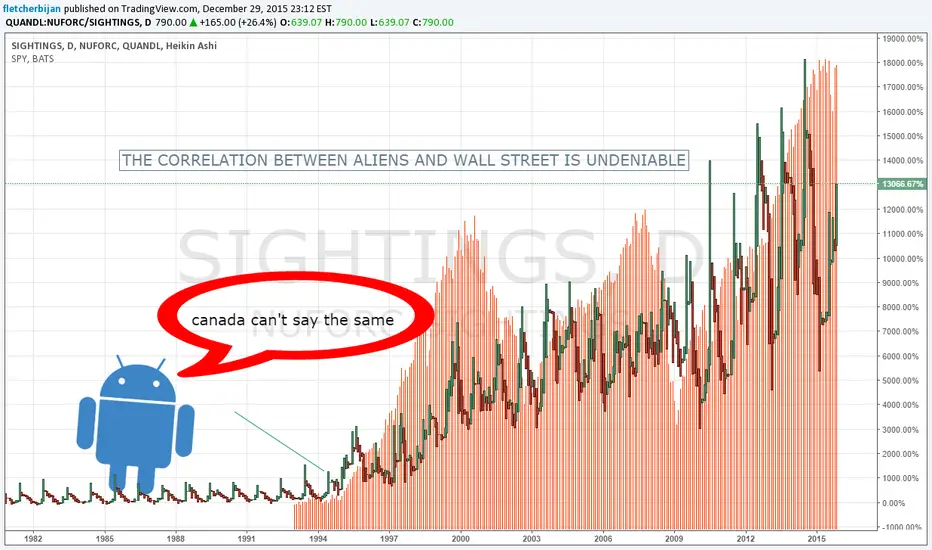Click the O:639.07 open value
Screen dimensions: 932x550
point(301,23)
